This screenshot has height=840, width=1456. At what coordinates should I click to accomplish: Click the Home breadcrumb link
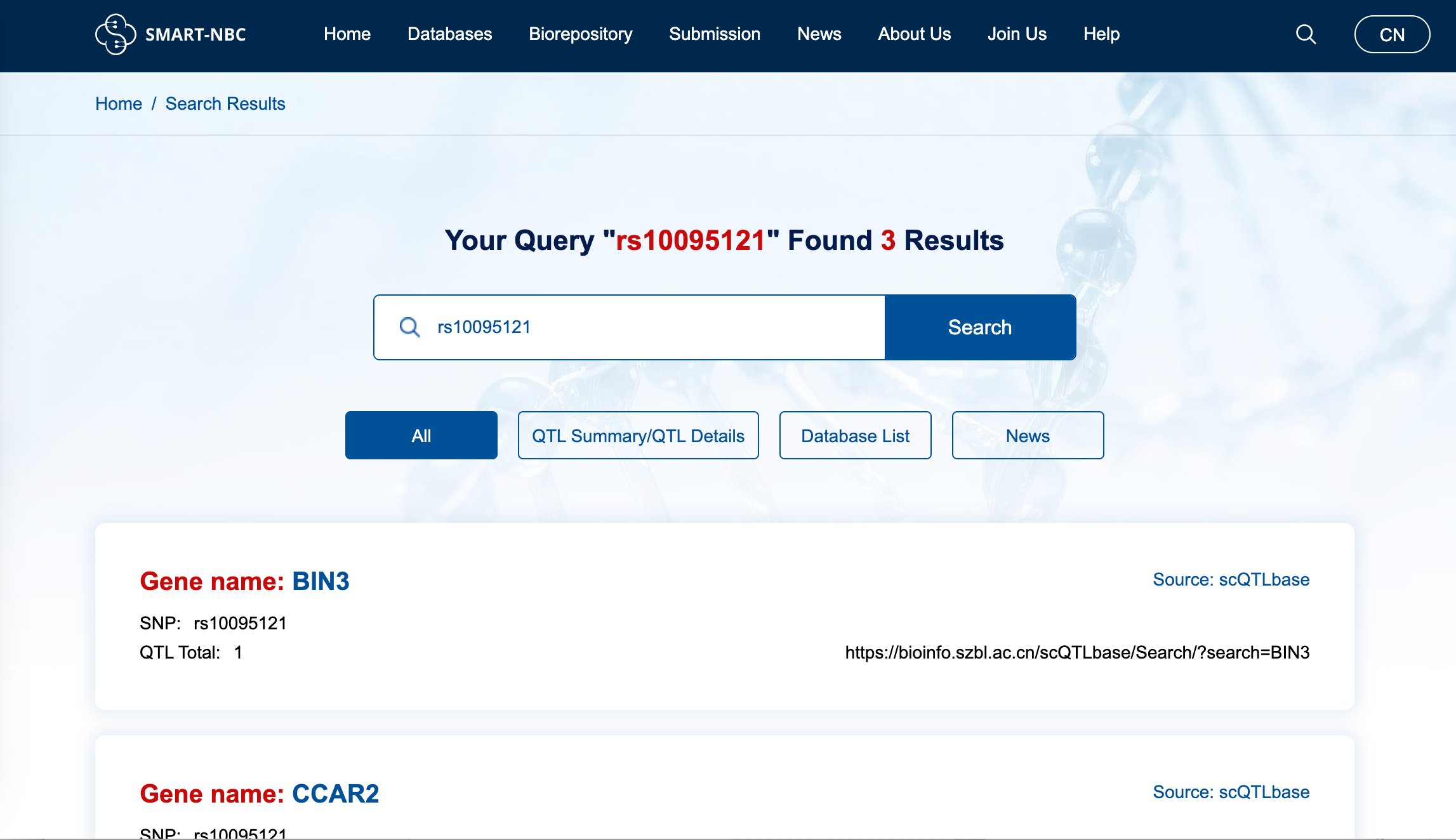pyautogui.click(x=119, y=104)
